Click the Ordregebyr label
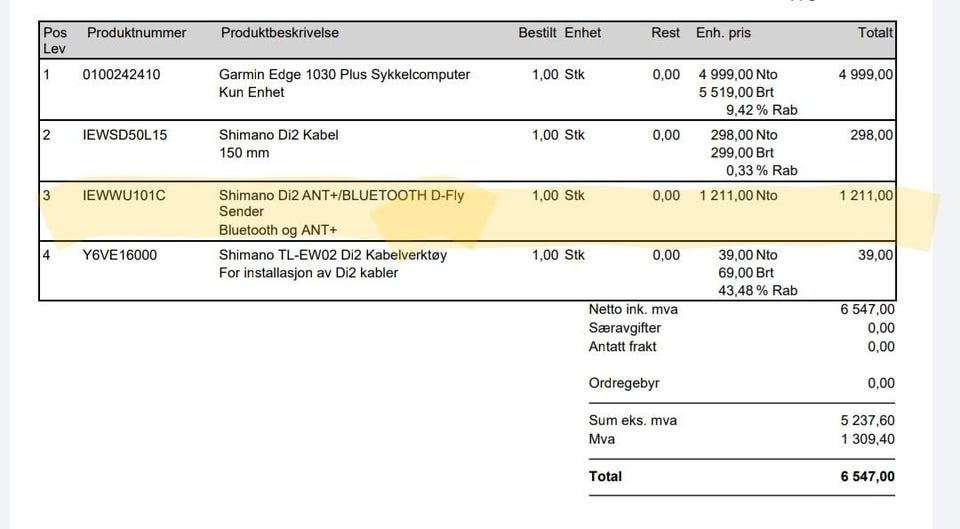Screen dimensions: 960x529 click(x=624, y=383)
